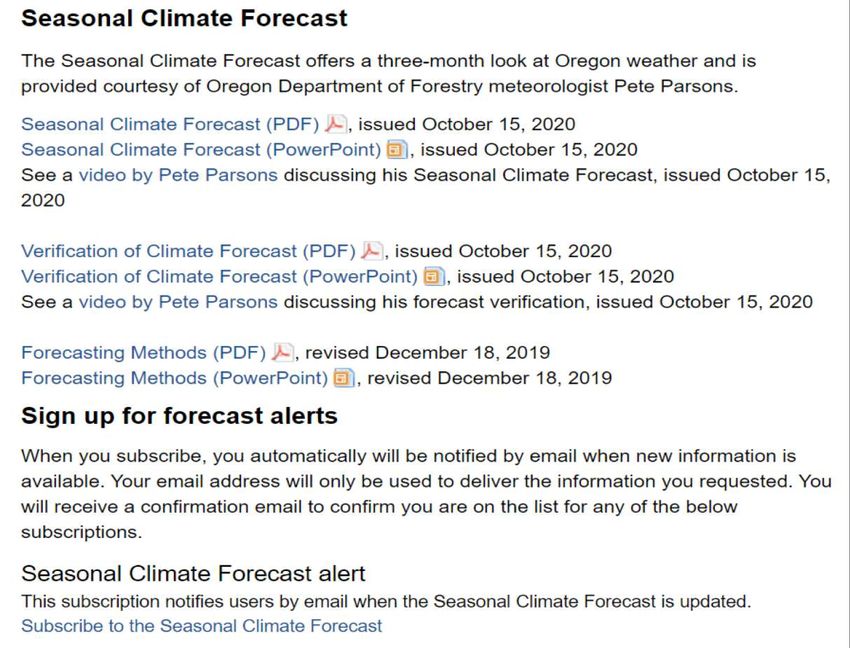Open Verification of Climate Forecast (PowerPoint) link
This screenshot has height=648, width=850.
[x=220, y=277]
